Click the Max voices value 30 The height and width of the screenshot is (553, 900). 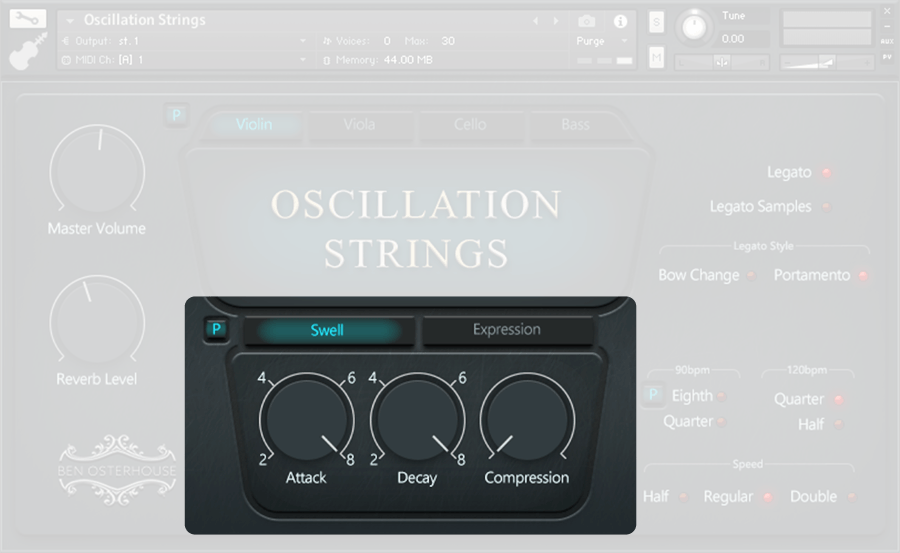448,41
